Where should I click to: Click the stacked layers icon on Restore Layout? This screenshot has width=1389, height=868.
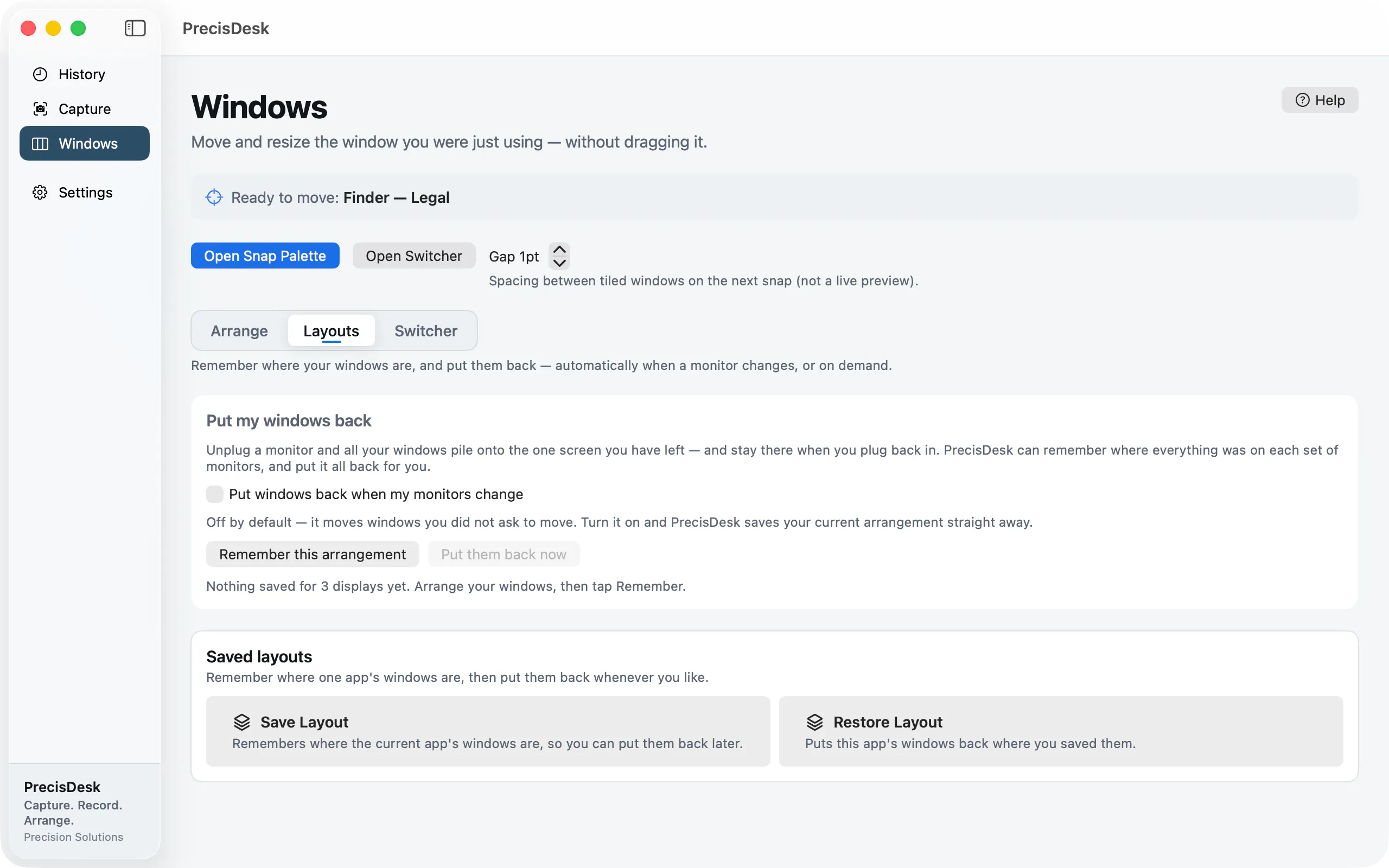coord(814,722)
